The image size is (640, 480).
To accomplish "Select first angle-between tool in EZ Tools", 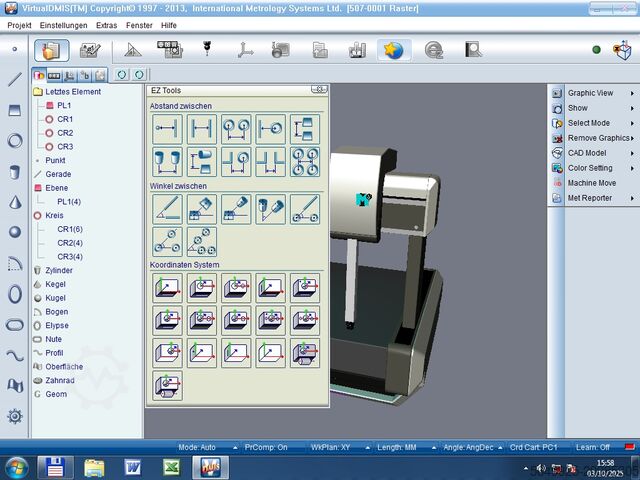I will 166,209.
